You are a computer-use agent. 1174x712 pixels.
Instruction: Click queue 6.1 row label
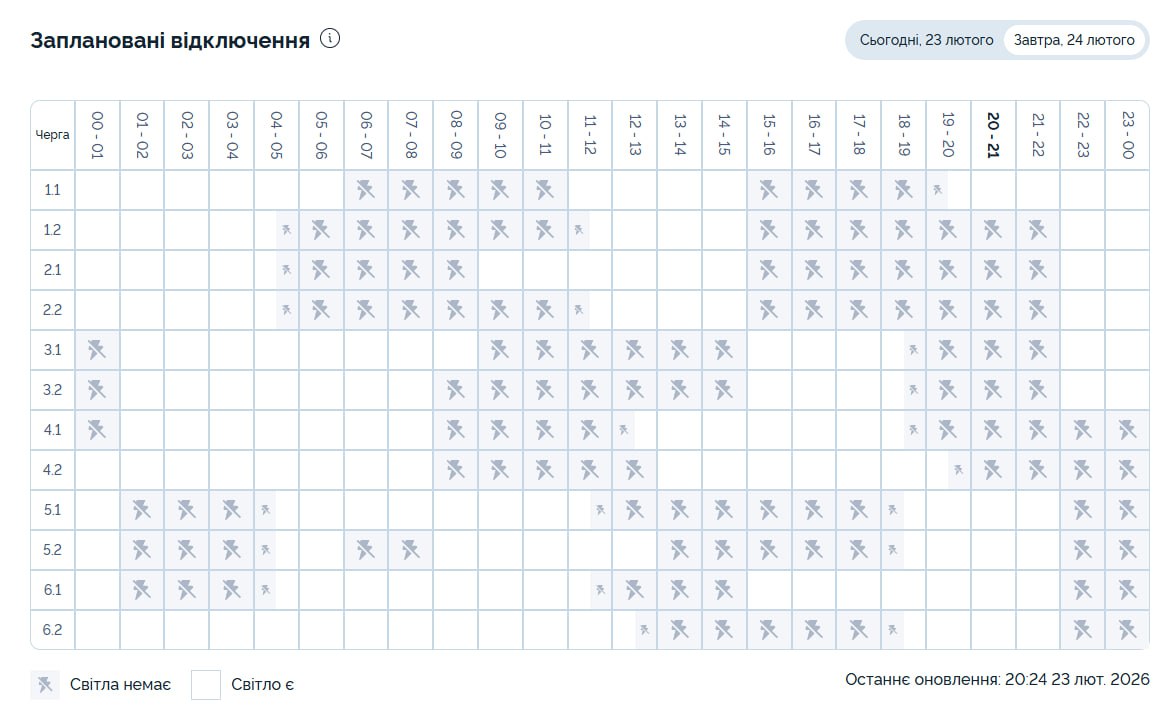tap(53, 590)
